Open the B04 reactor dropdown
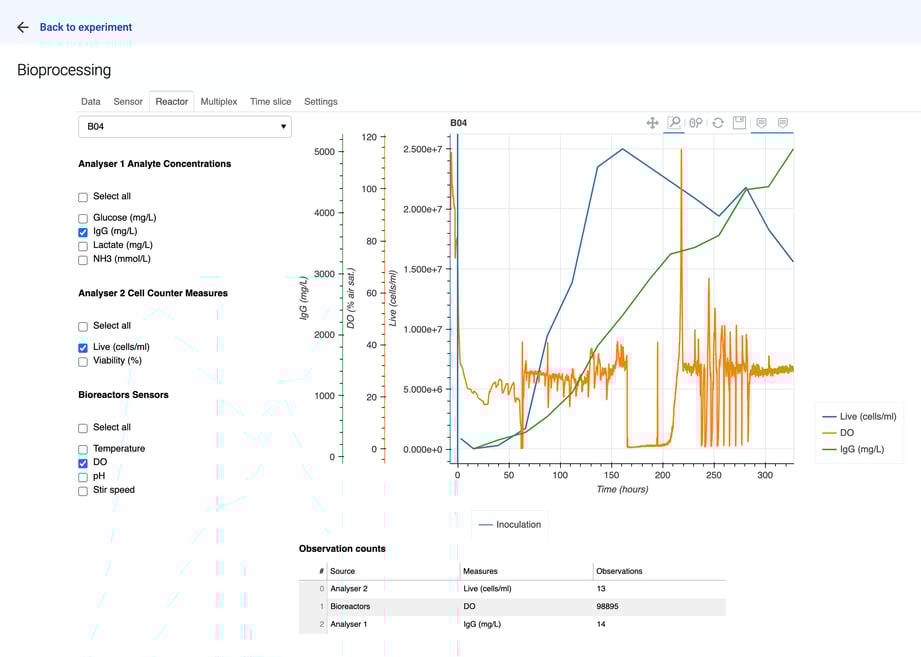This screenshot has width=921, height=657. pos(184,127)
